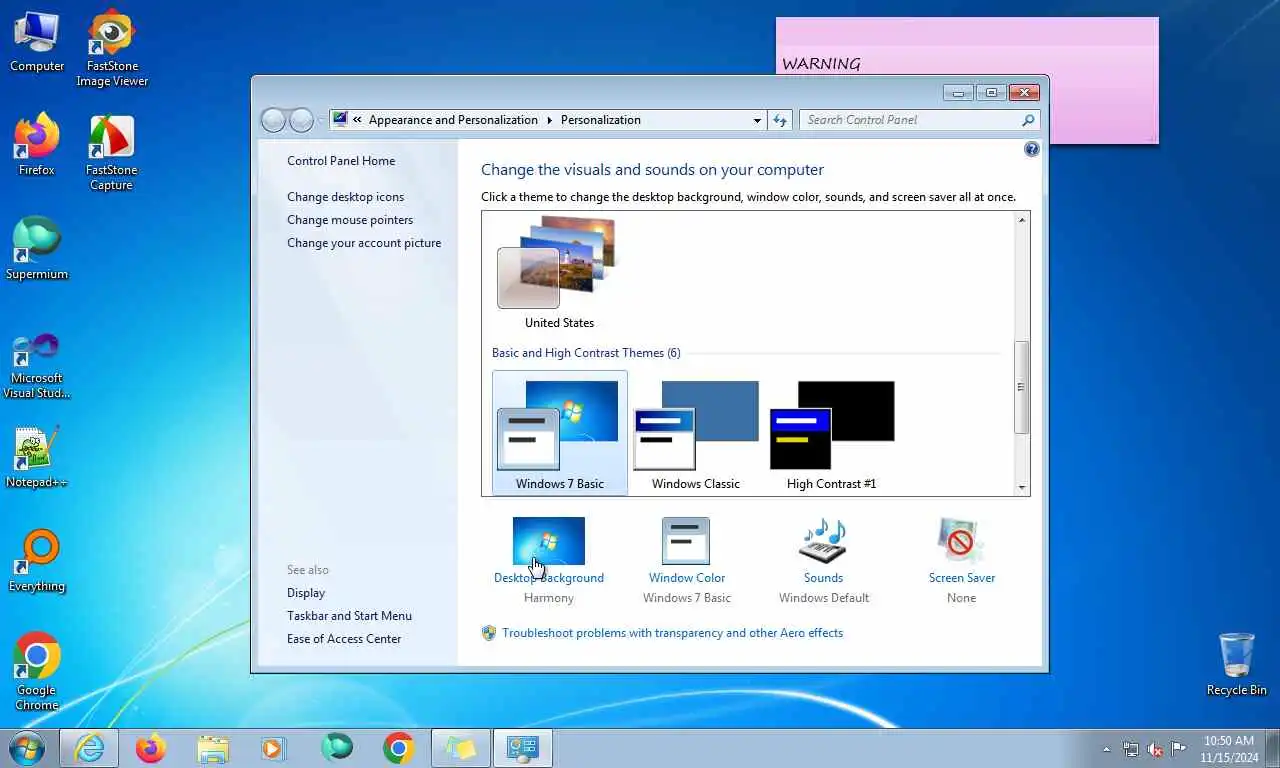Click the Refresh button beside address bar
Screen dimensions: 1280x768
pos(781,120)
